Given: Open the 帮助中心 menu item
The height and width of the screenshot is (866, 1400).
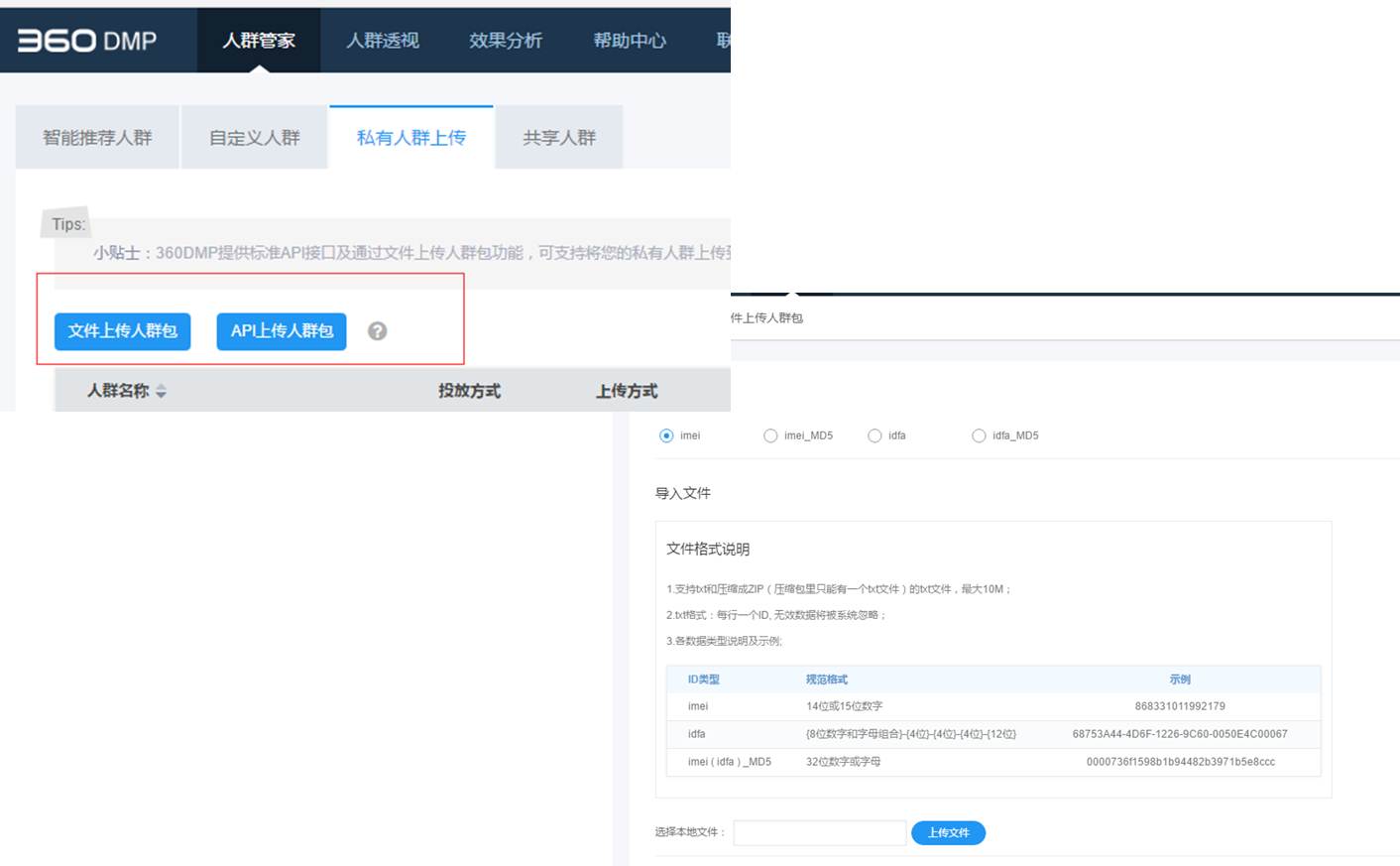Looking at the screenshot, I should [x=630, y=41].
